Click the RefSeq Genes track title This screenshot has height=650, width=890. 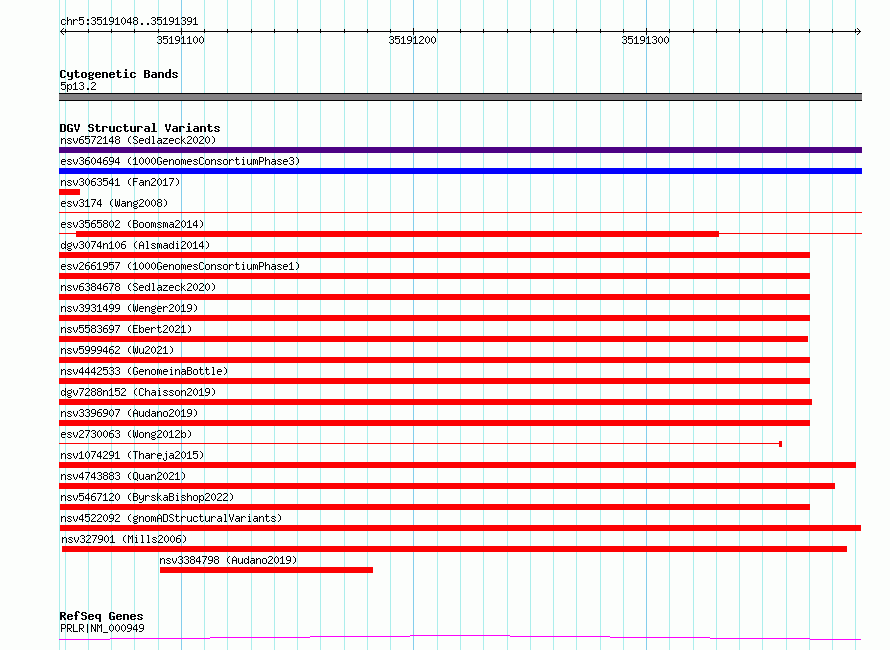101,617
